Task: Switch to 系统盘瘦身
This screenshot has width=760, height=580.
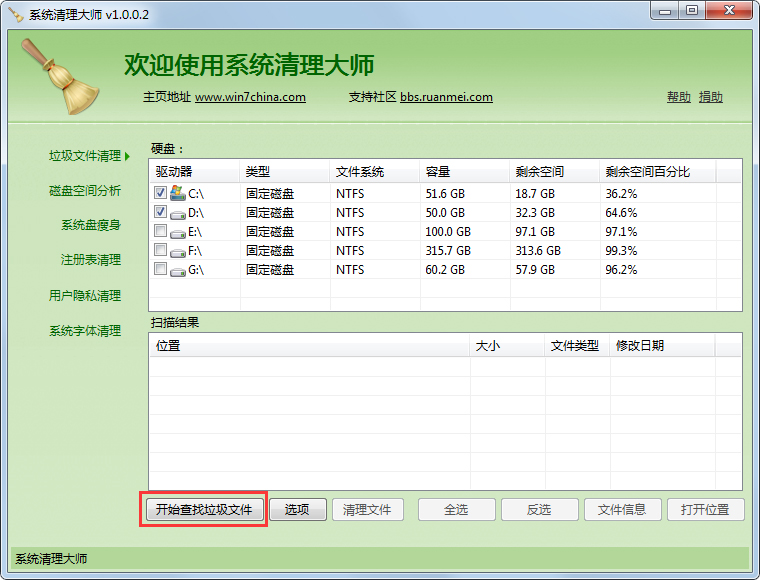Action: click(x=91, y=225)
